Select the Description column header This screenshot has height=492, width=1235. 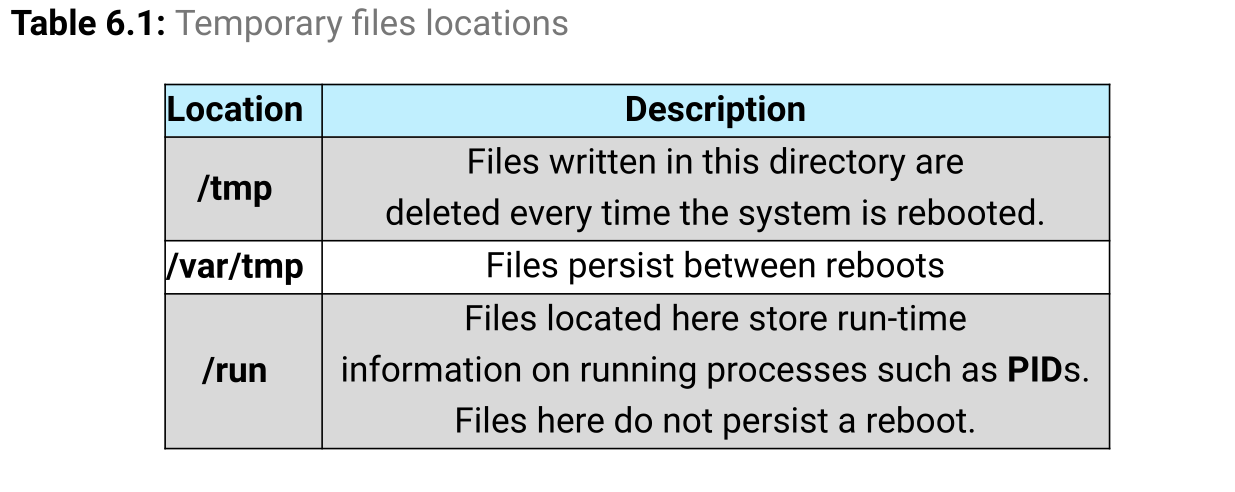[x=715, y=110]
